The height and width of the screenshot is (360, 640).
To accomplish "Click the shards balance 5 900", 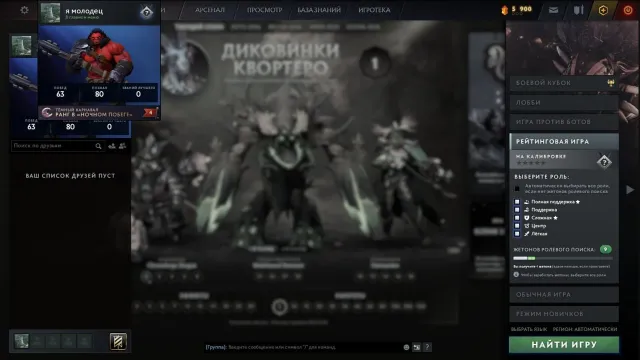I will tap(517, 9).
